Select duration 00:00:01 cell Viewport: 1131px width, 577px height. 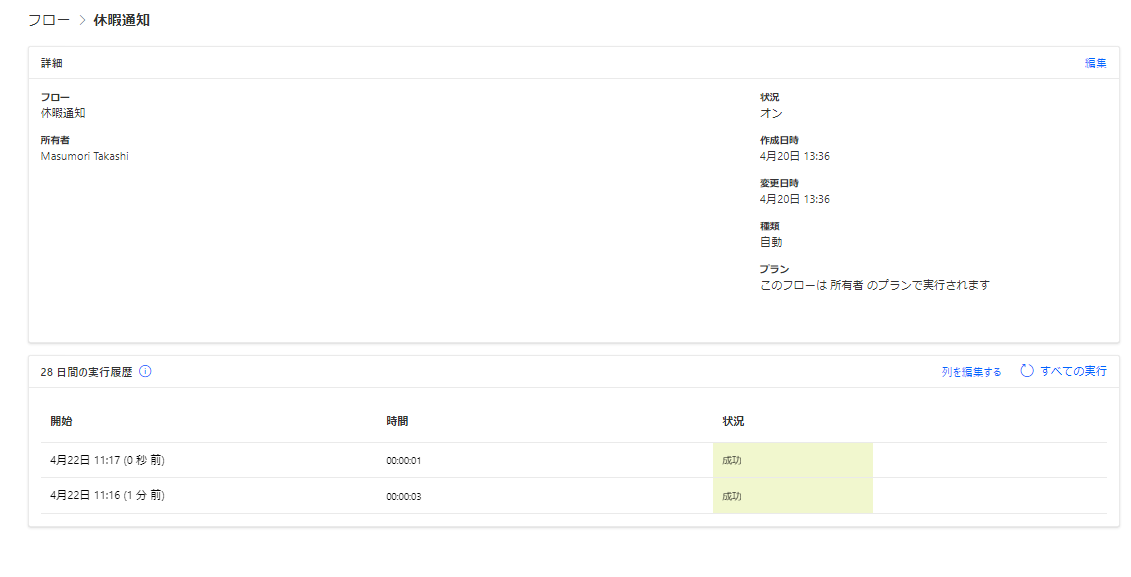403,461
